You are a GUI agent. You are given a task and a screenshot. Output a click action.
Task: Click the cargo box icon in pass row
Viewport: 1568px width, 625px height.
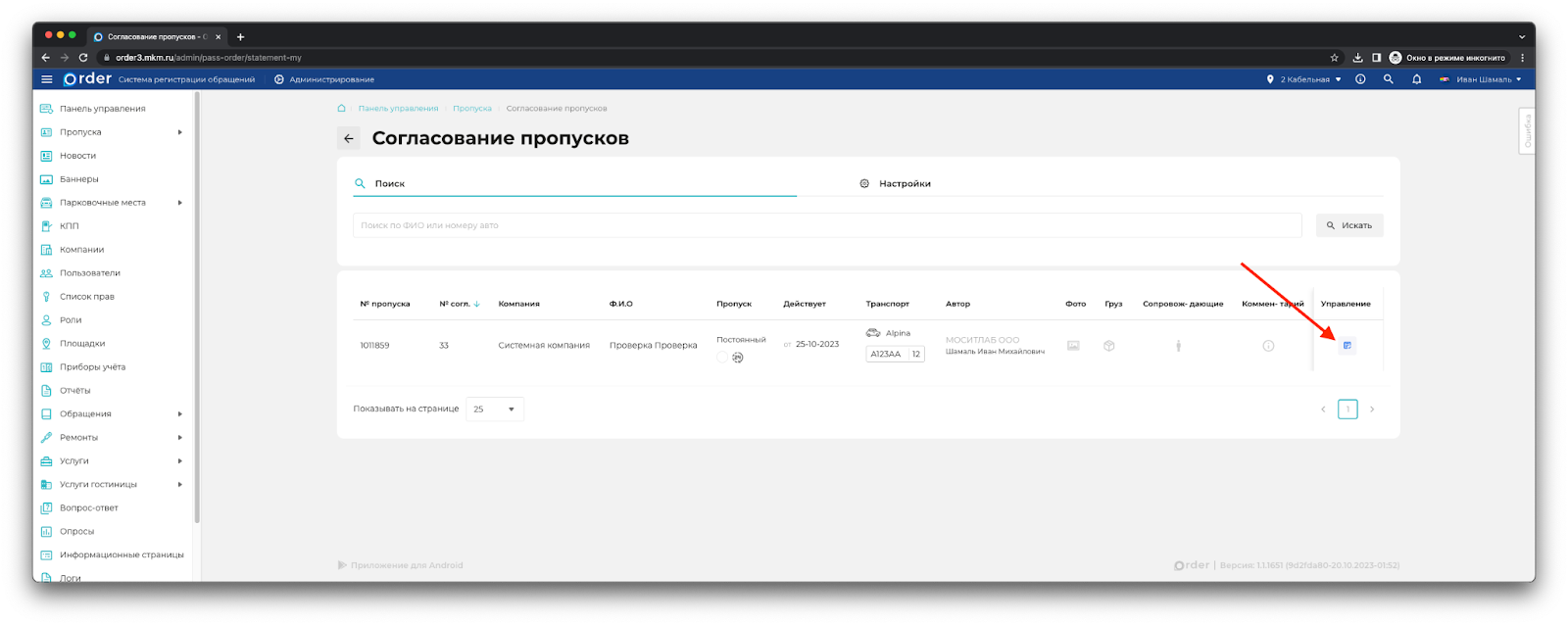click(1108, 346)
